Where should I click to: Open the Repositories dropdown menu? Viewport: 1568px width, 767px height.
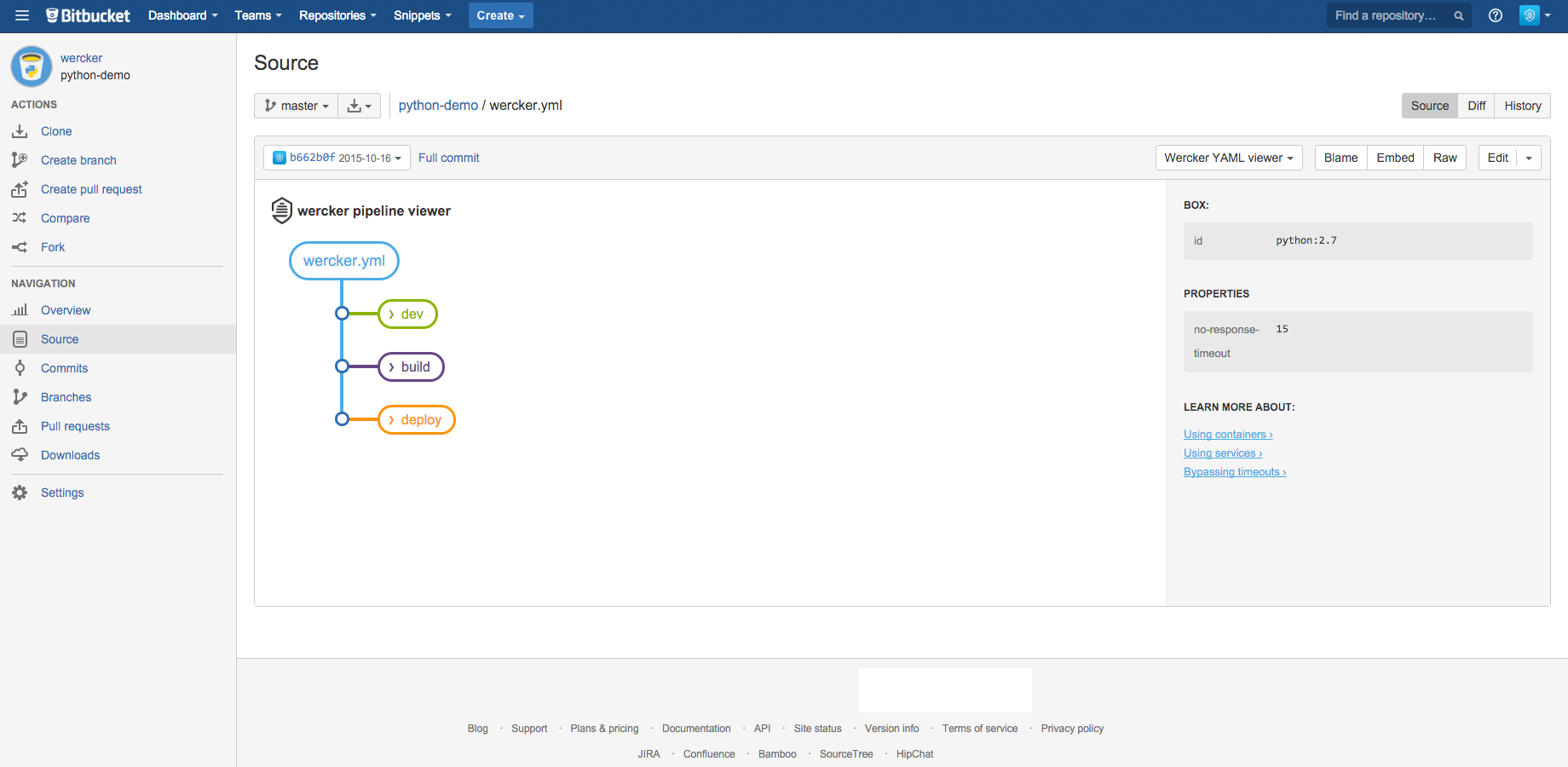click(x=337, y=15)
